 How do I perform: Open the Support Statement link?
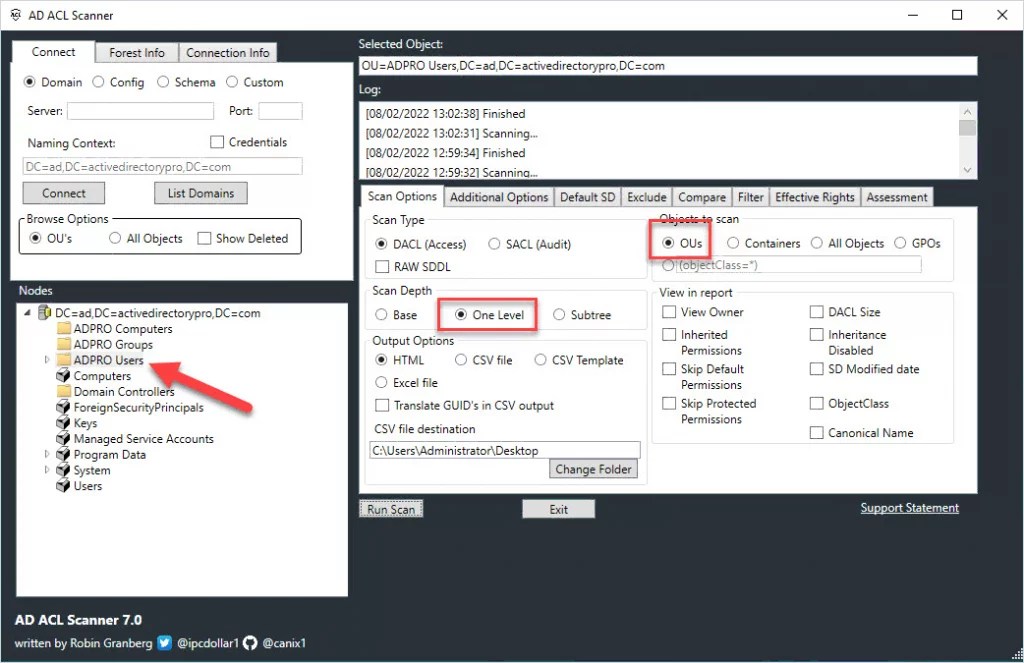pos(909,507)
